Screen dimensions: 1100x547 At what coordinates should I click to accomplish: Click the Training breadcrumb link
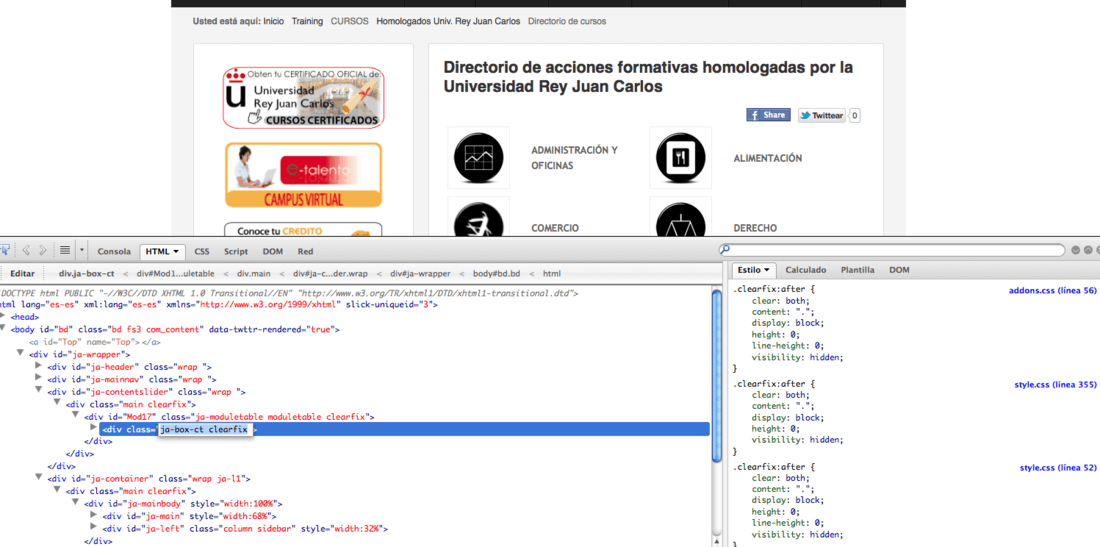pos(307,22)
